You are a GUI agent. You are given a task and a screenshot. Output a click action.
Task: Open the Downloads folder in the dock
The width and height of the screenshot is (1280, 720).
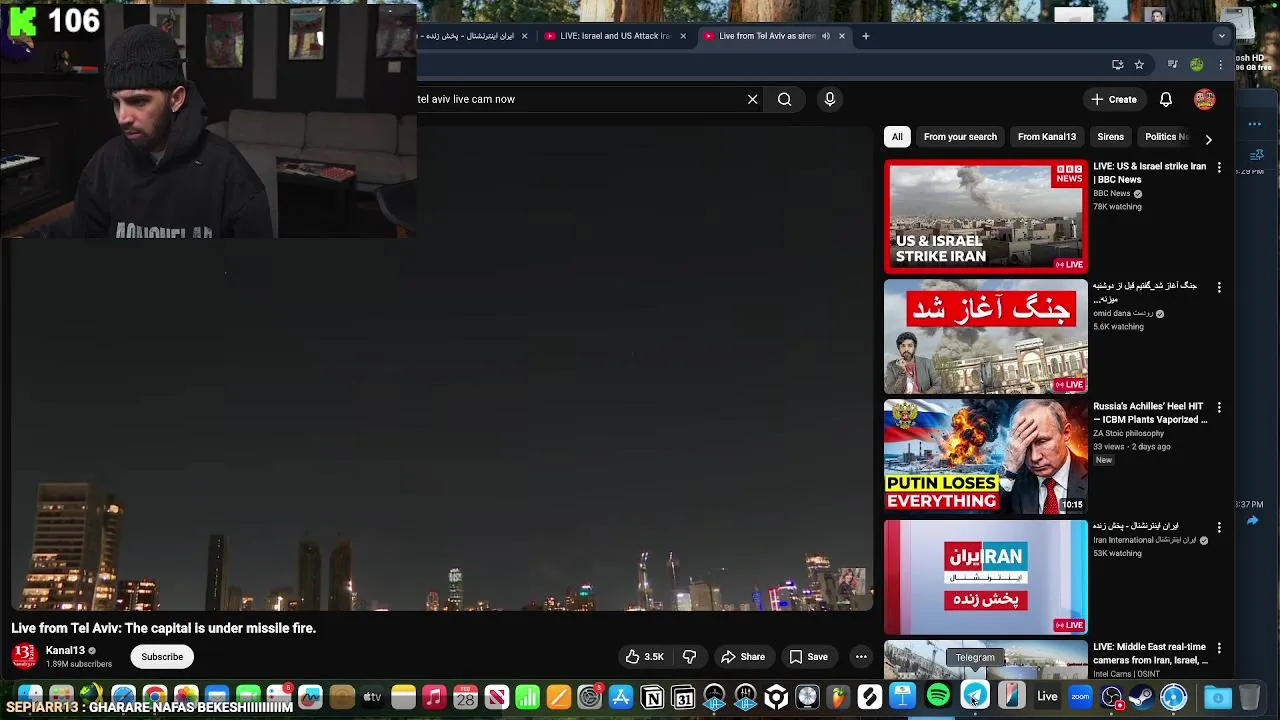1217,697
